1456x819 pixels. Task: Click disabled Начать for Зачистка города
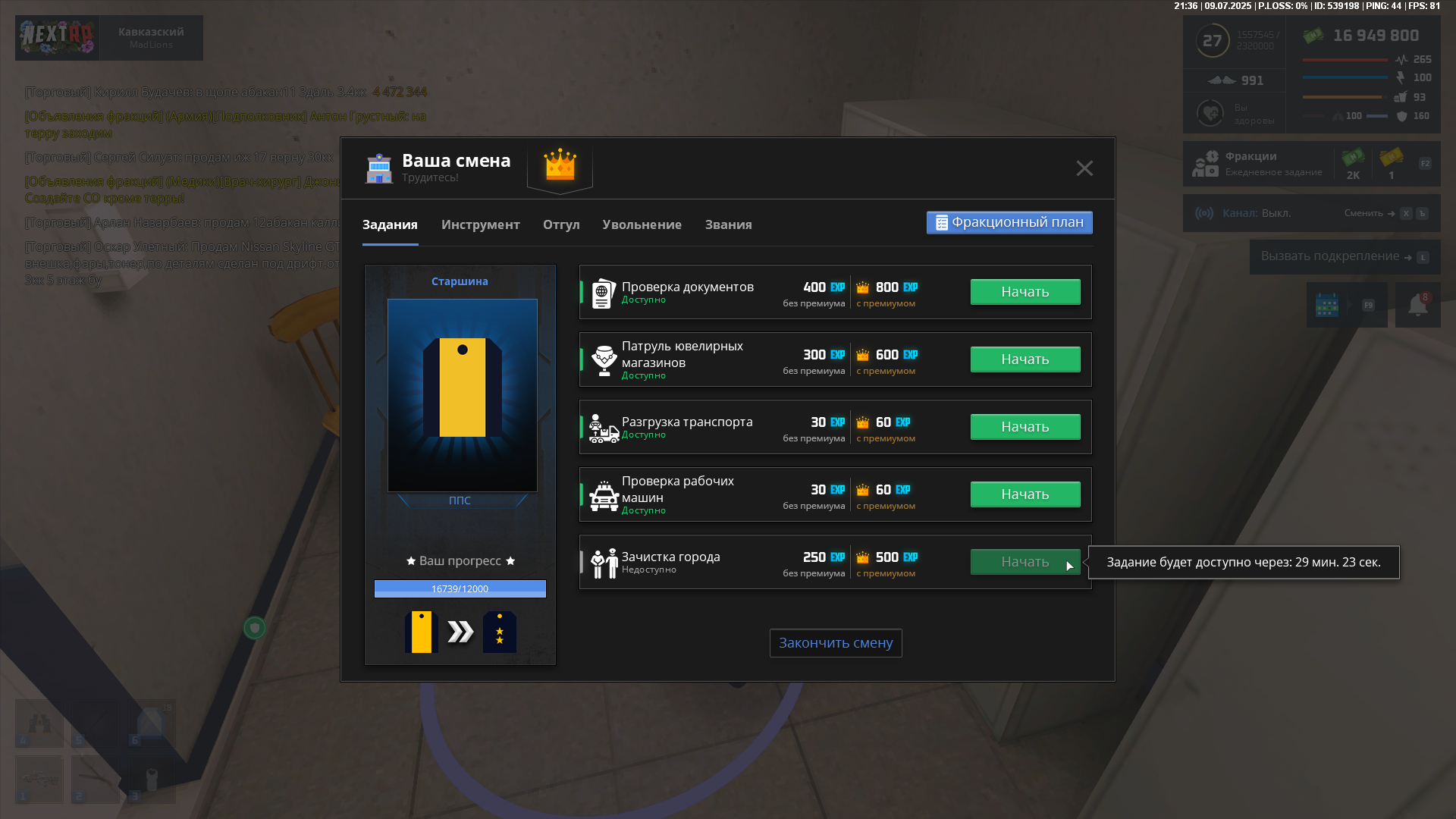(1025, 562)
